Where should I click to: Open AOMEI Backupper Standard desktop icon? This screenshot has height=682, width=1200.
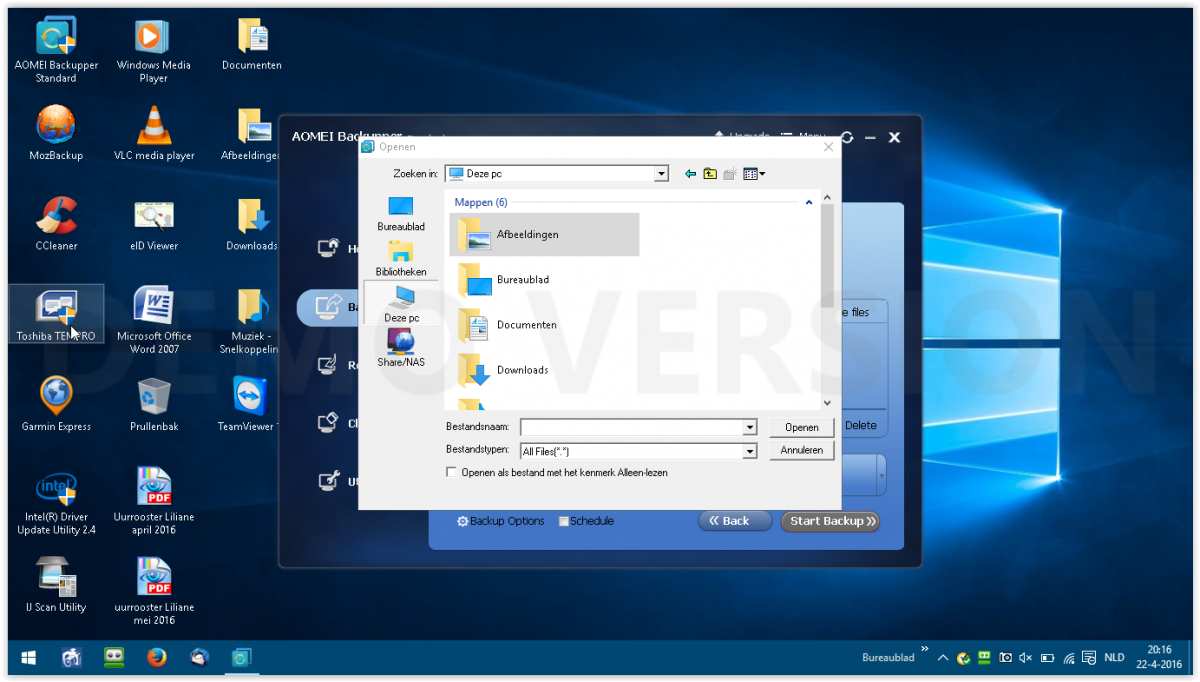tap(56, 50)
